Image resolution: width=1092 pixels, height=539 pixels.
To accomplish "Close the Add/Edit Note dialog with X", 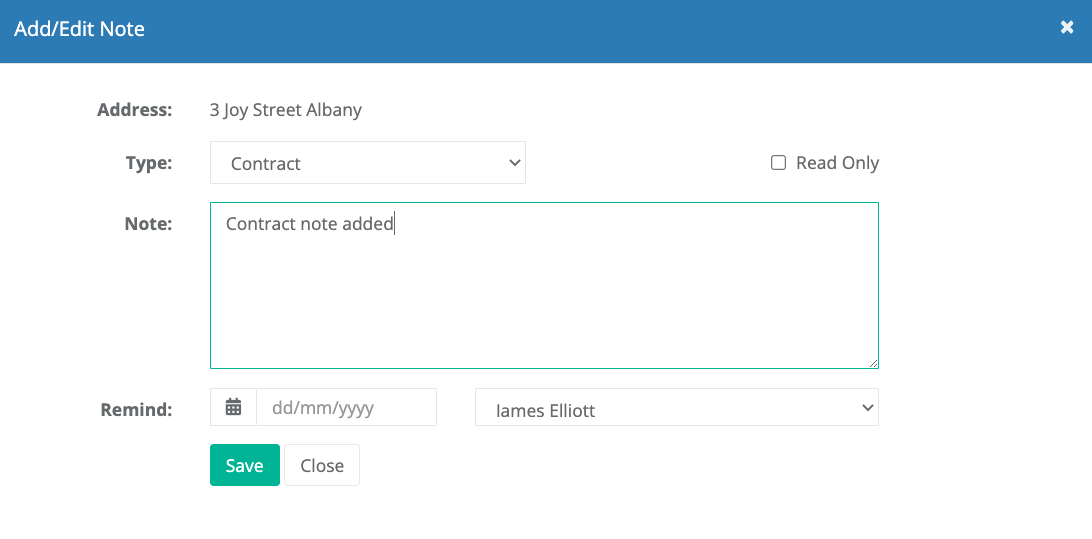I will click(x=1066, y=28).
